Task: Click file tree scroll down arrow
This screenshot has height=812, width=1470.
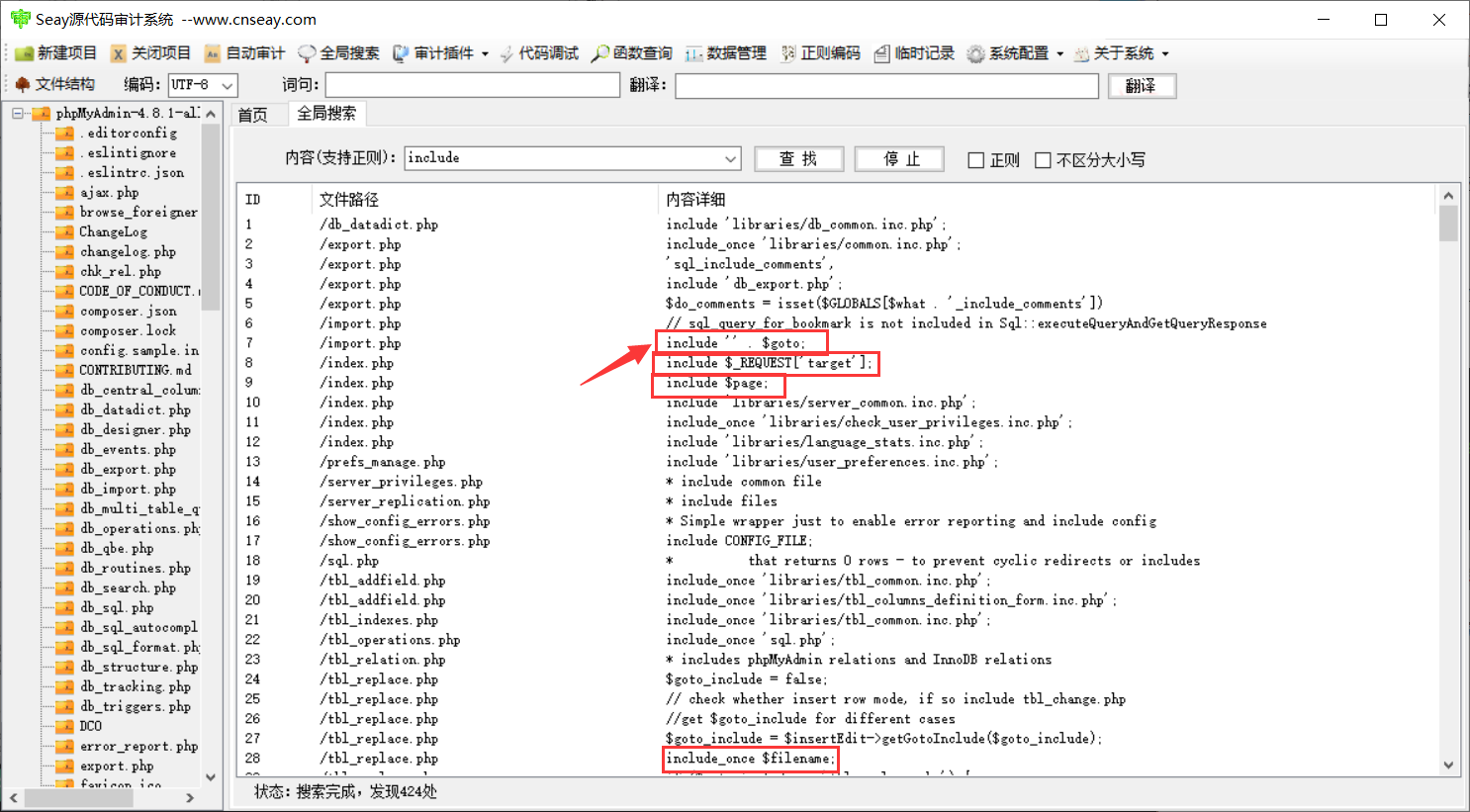Action: coord(211,777)
